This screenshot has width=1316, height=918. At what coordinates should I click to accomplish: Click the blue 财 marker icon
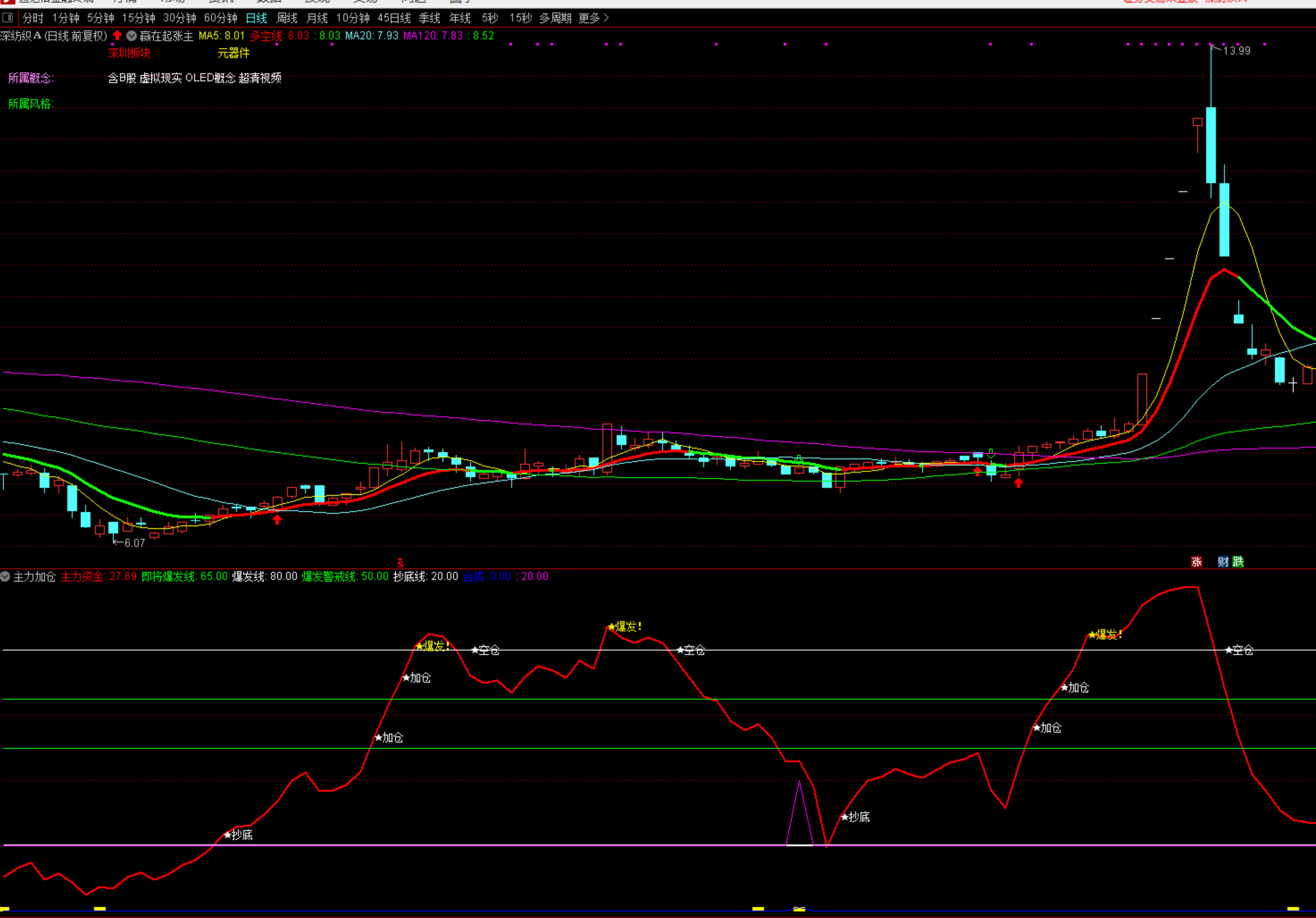tap(1223, 562)
